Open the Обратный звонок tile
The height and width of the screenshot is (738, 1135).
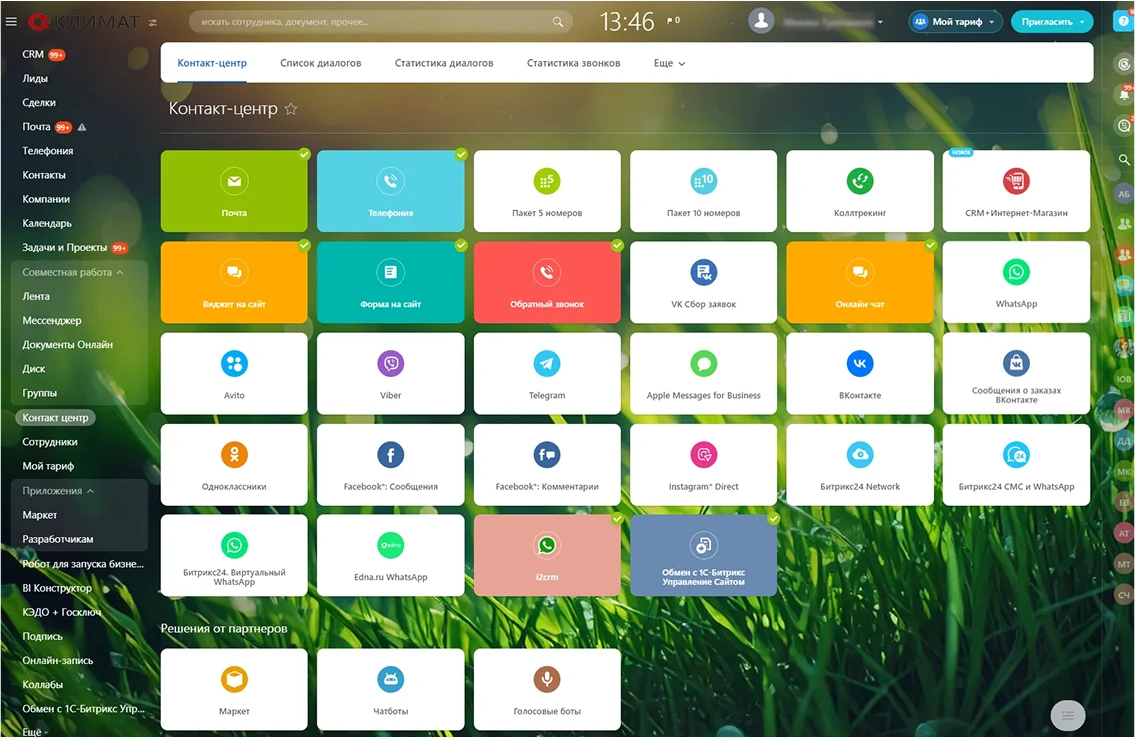[547, 282]
